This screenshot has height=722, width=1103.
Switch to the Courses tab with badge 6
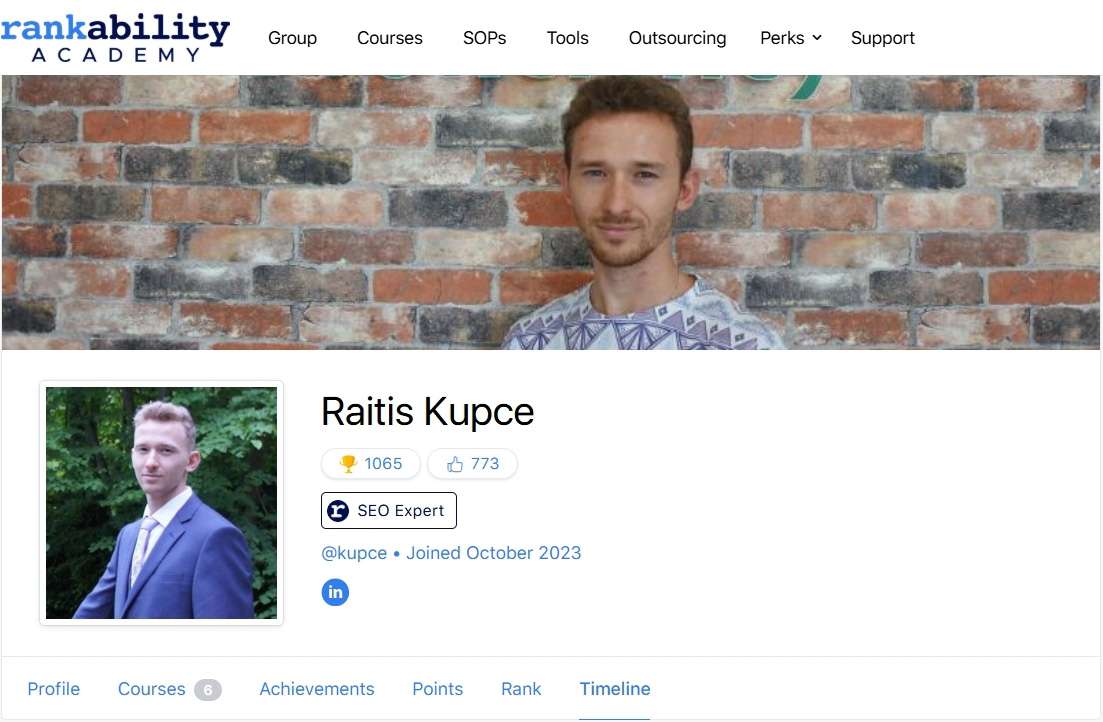coord(170,689)
